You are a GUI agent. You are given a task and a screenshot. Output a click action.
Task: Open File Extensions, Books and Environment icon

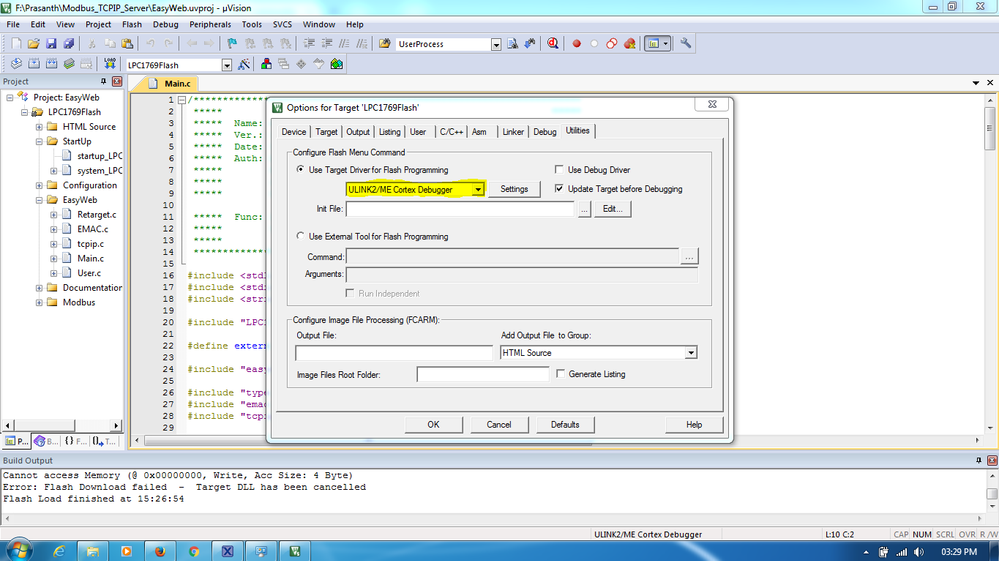click(x=266, y=64)
